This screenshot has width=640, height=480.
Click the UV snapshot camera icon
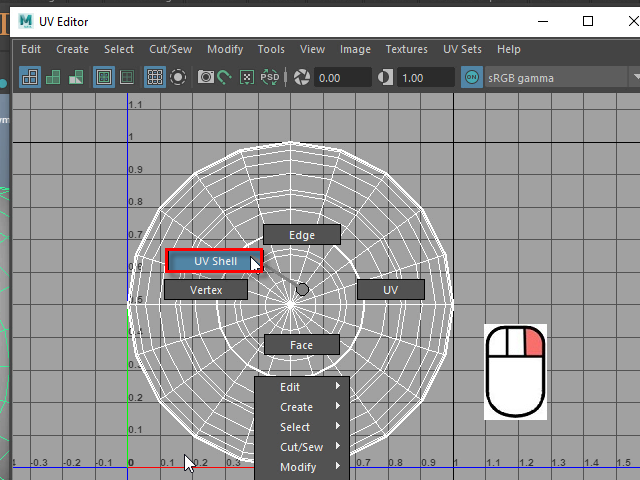(x=205, y=77)
